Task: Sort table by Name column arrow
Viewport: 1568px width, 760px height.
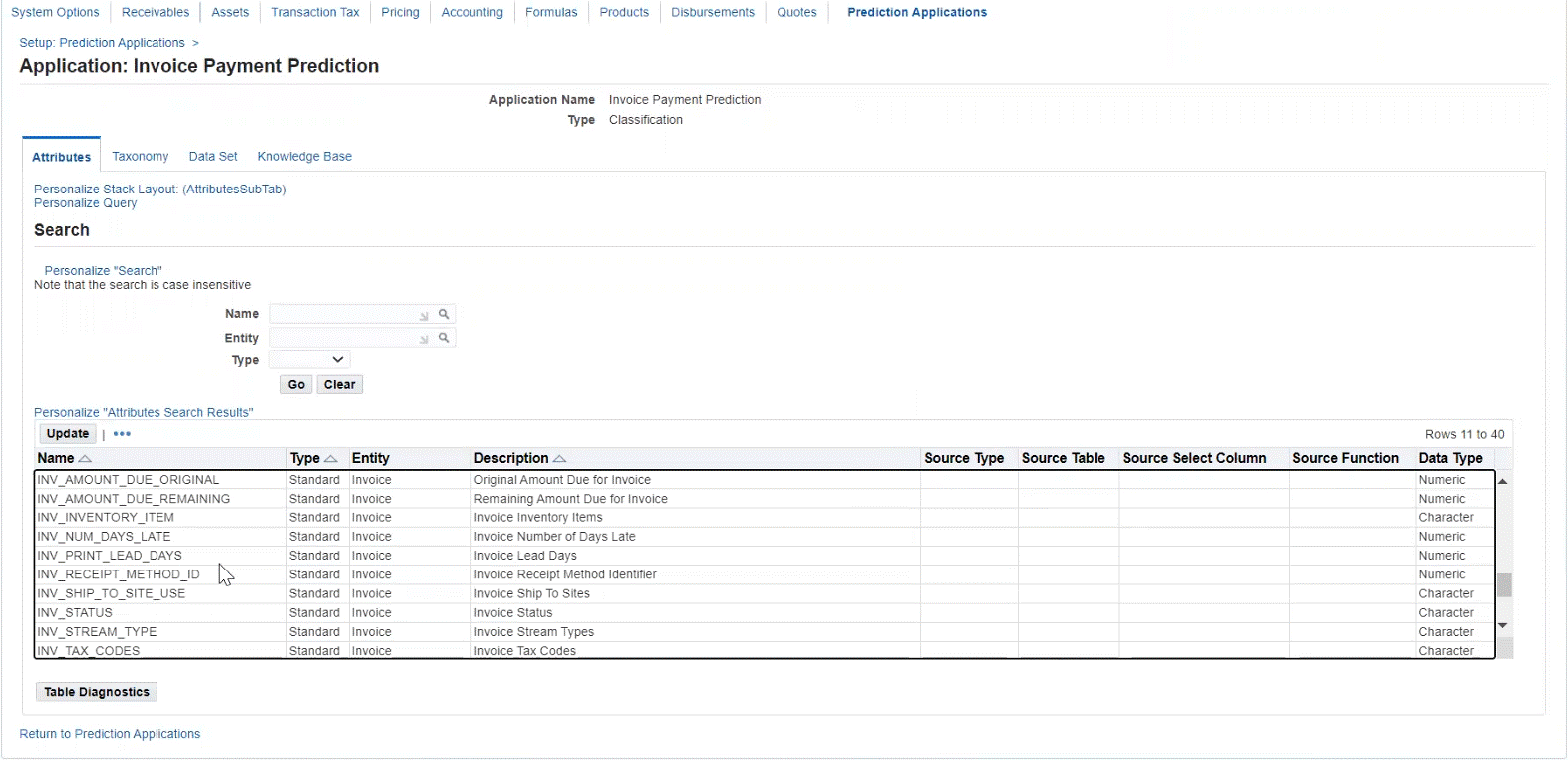Action: [x=85, y=459]
